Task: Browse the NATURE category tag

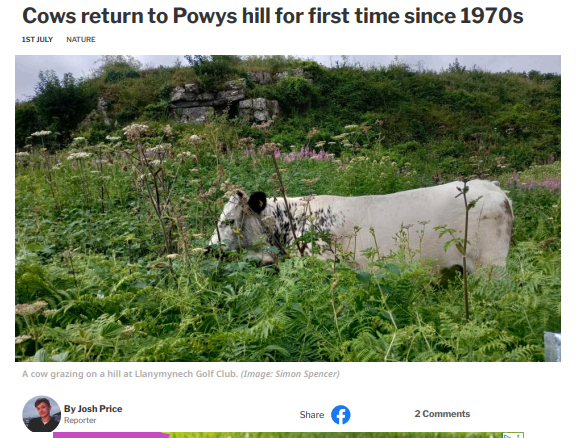Action: point(81,40)
